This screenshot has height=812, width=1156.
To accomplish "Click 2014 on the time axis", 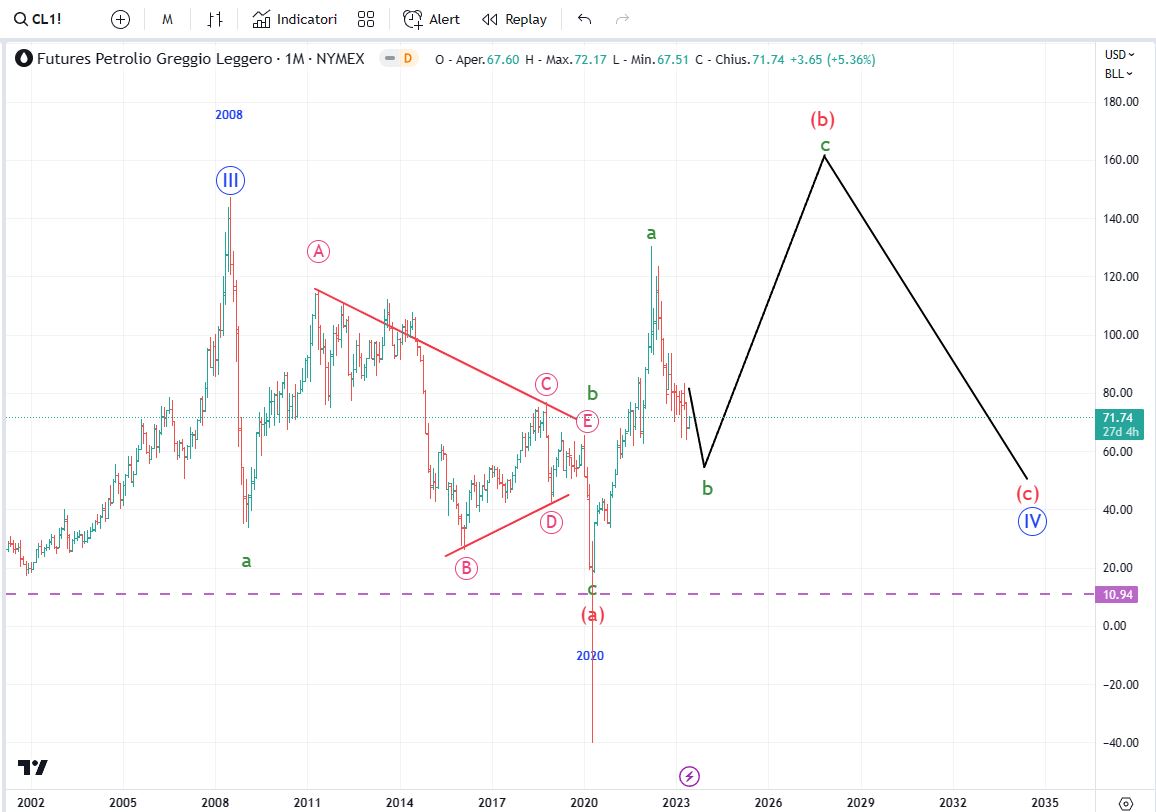I will [400, 802].
